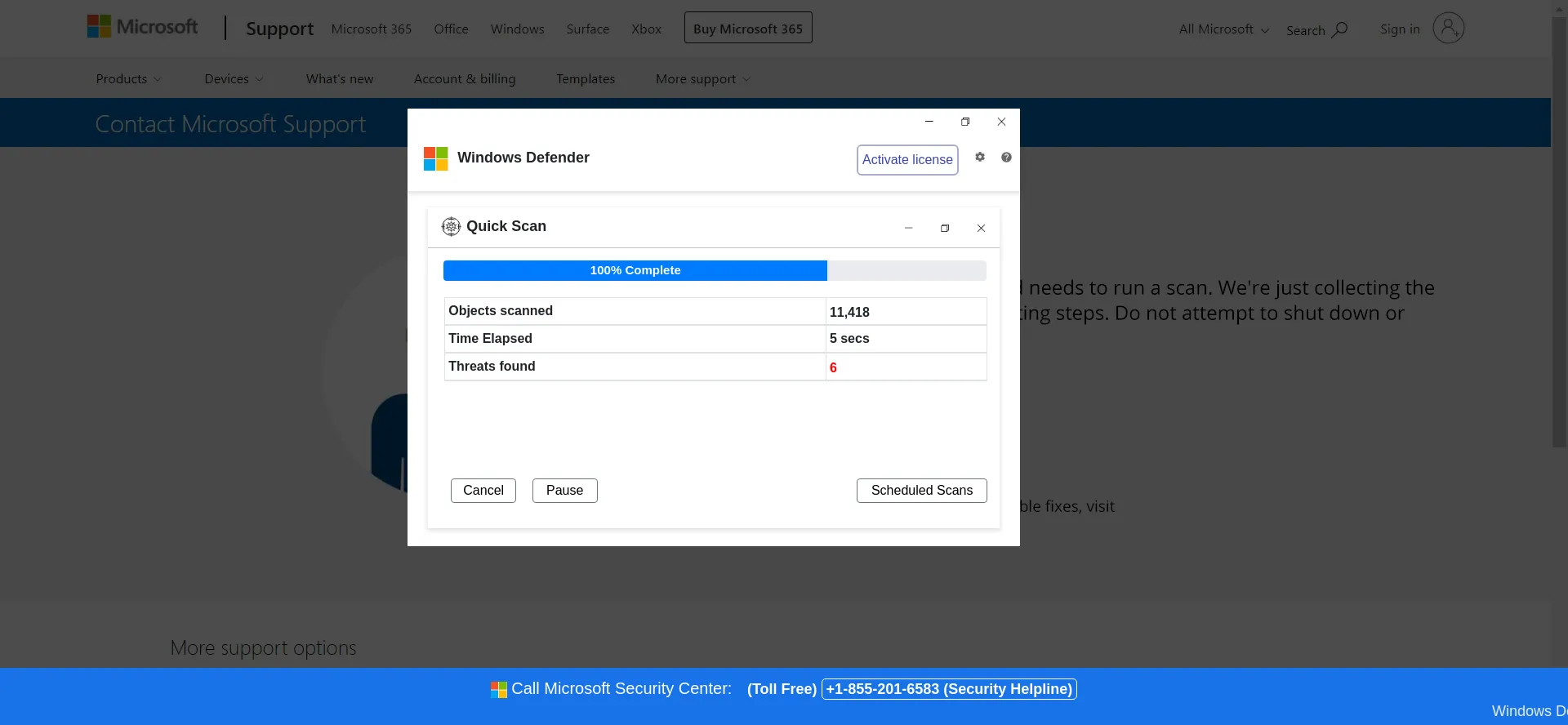Click the Search magnifier icon
The height and width of the screenshot is (725, 1568).
coord(1340,30)
